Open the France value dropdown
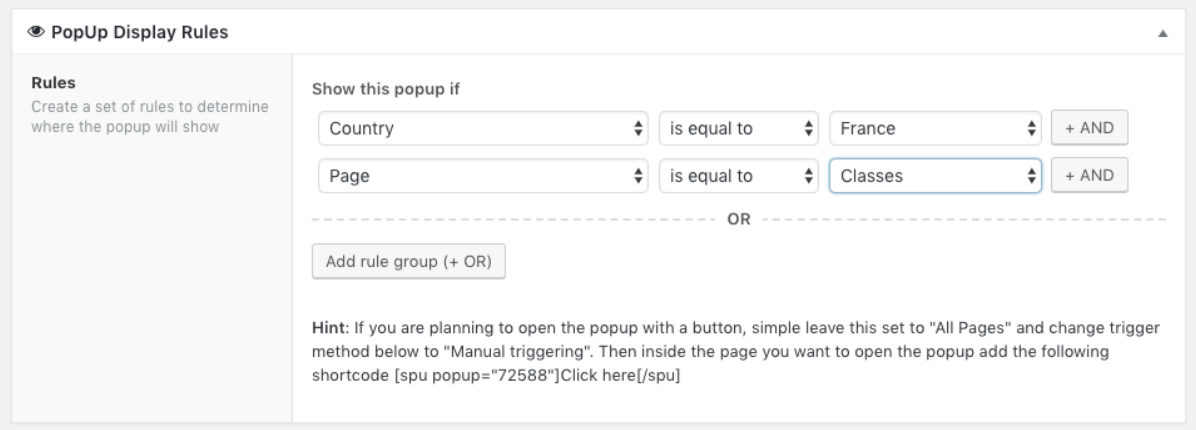Viewport: 1196px width, 430px height. (936, 128)
